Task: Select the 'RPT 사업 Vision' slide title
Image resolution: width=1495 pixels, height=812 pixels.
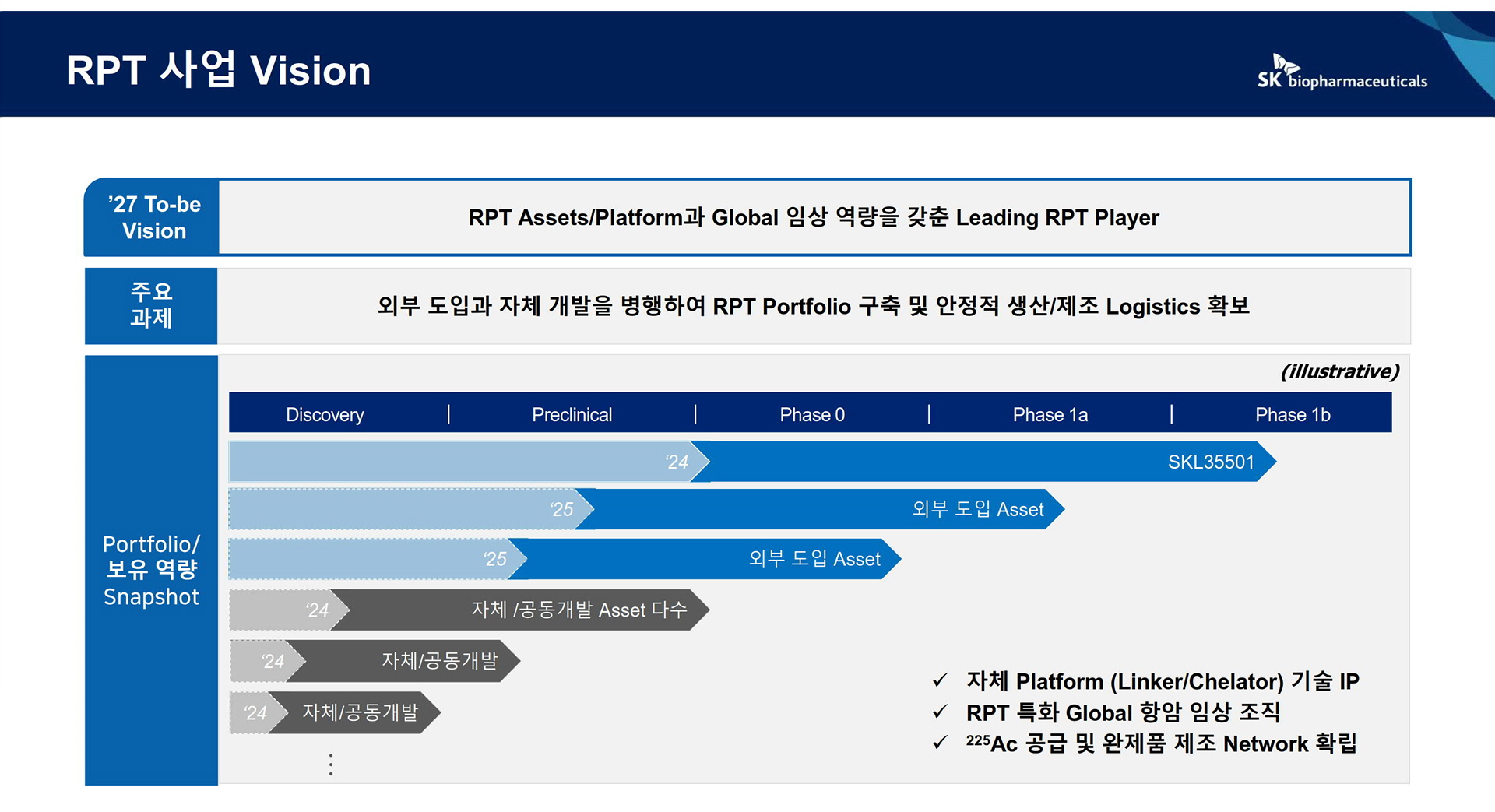Action: point(219,69)
